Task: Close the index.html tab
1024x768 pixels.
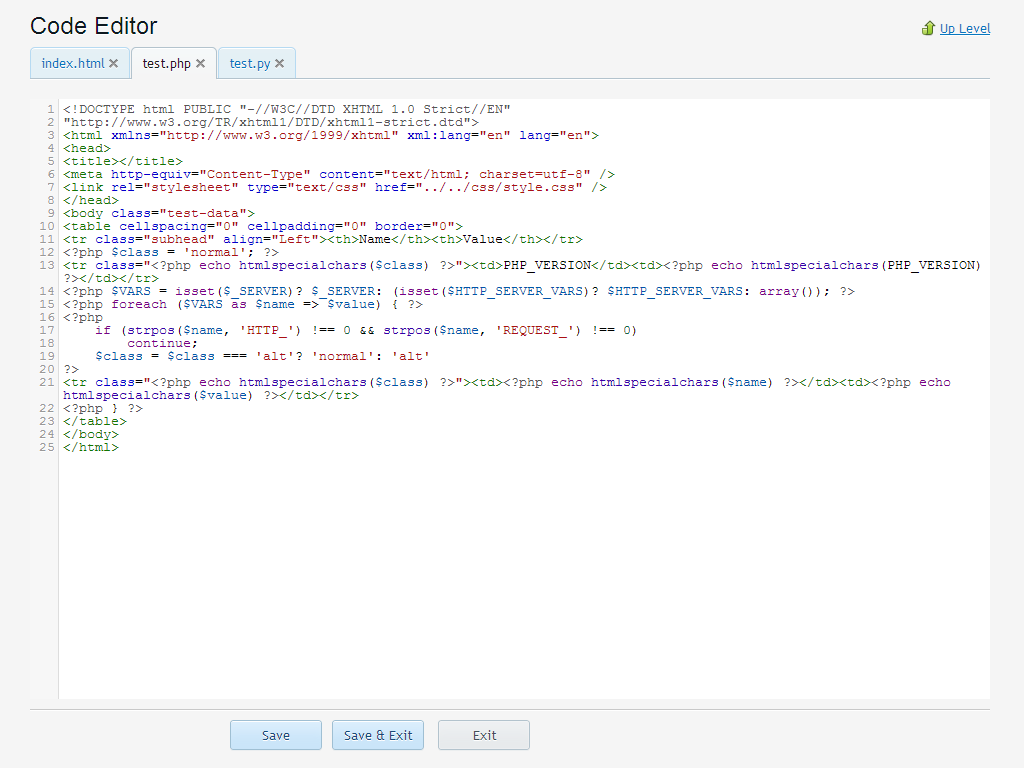Action: pyautogui.click(x=113, y=62)
